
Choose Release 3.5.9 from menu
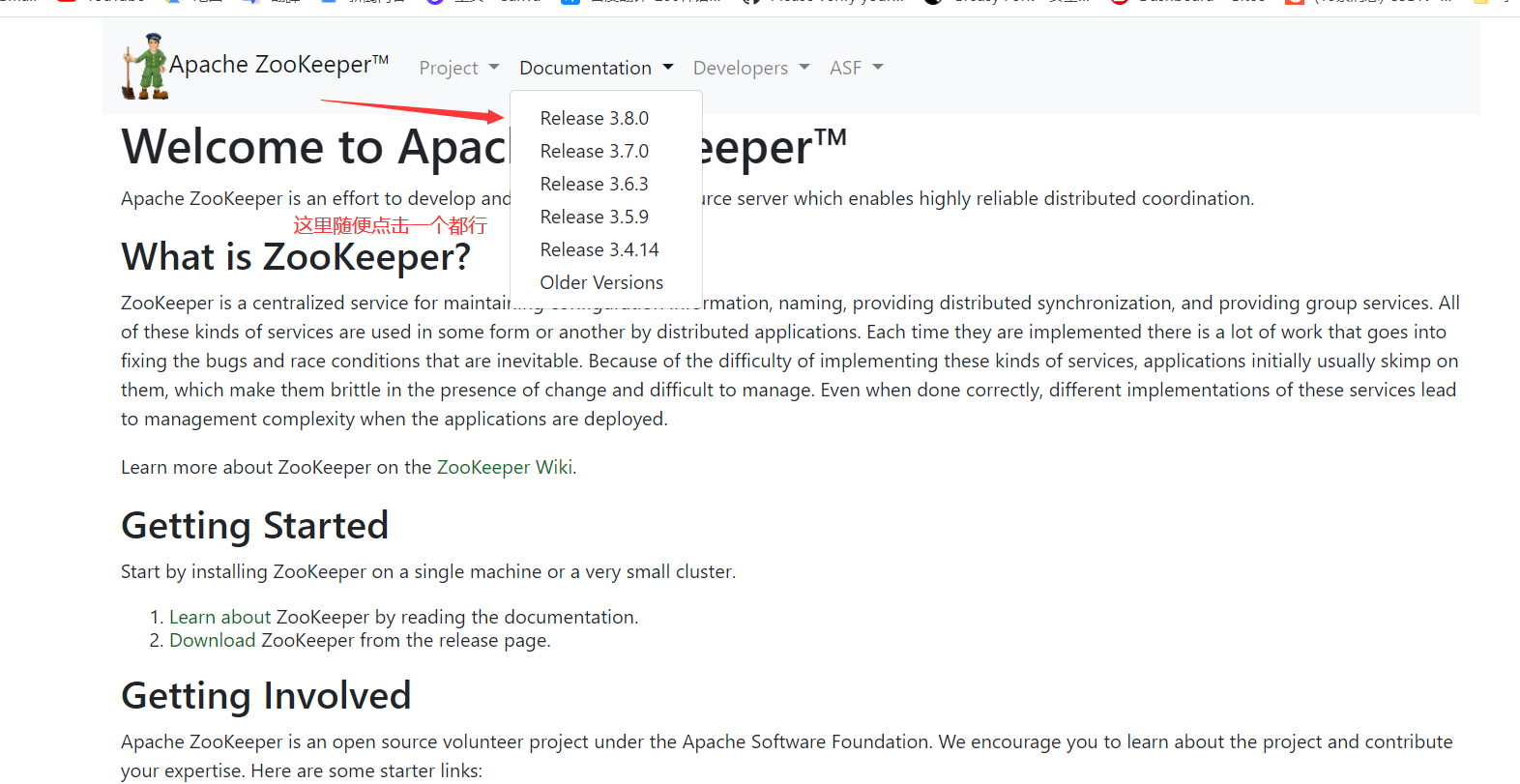[595, 217]
